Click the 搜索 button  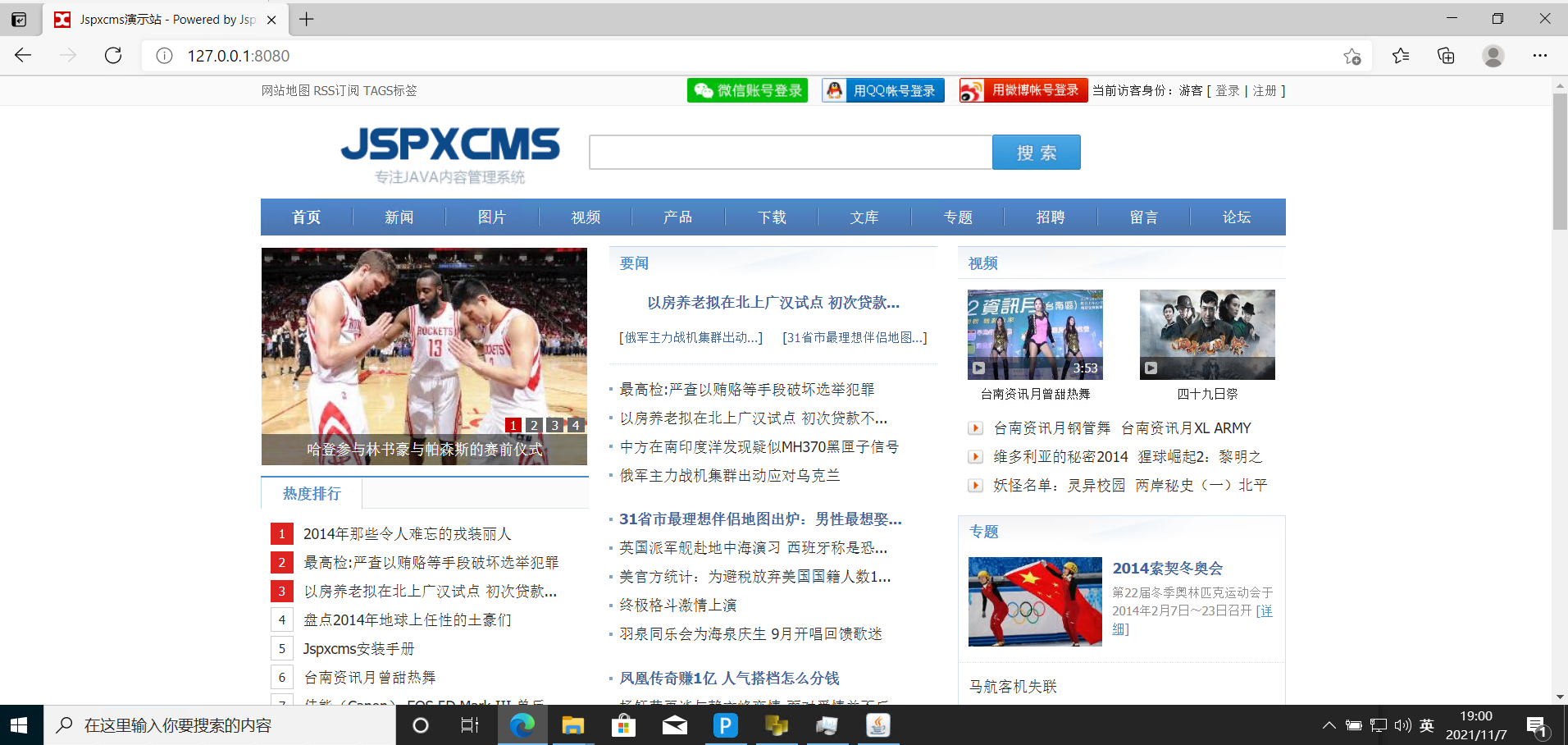click(x=1037, y=153)
